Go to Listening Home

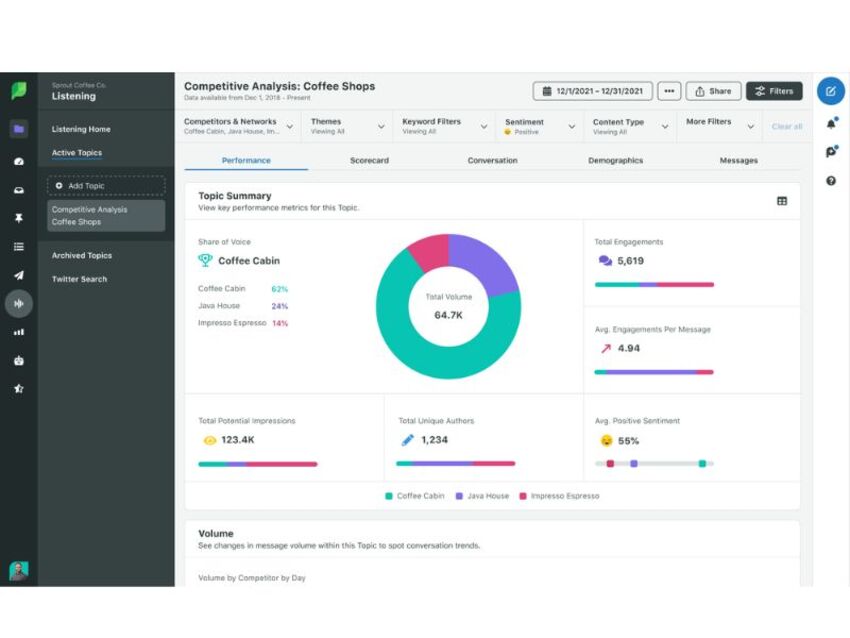[81, 129]
